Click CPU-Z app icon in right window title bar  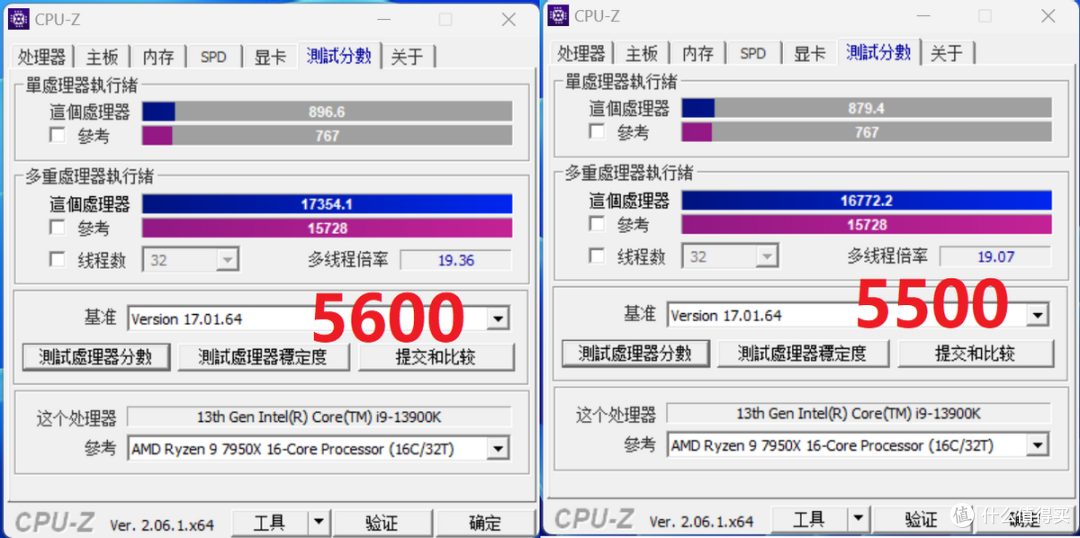558,15
